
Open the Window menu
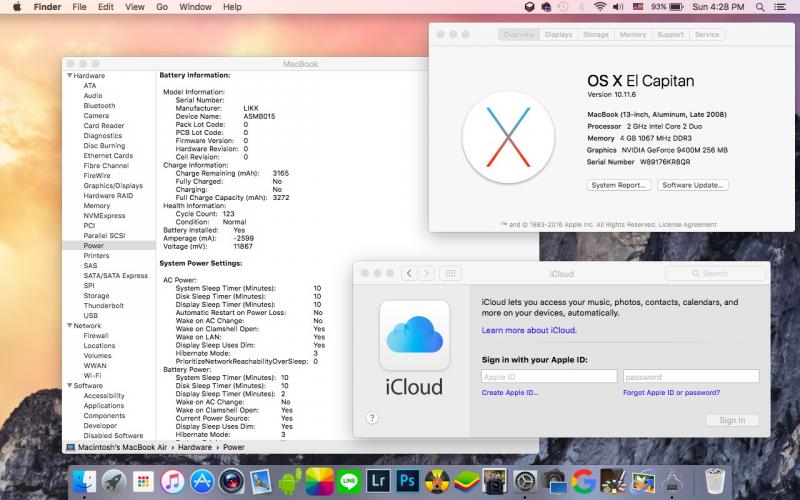195,7
